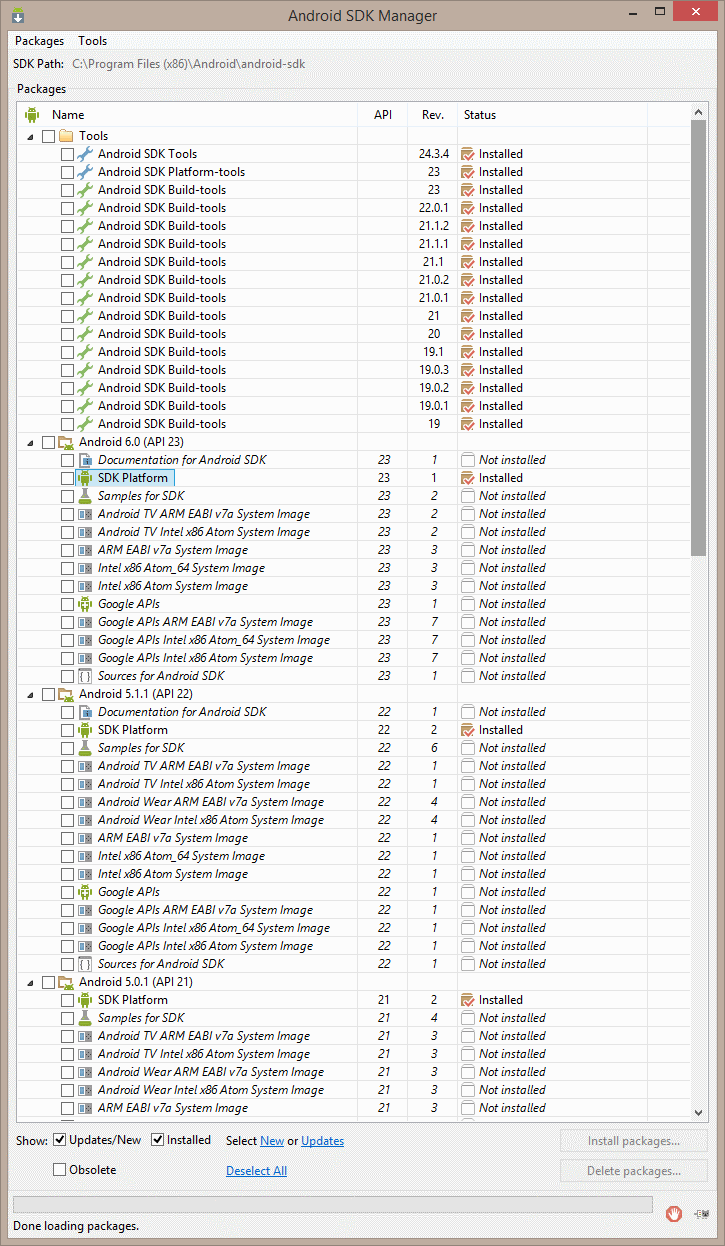Check the API 23 SDK Platform checkbox
Viewport: 725px width, 1246px height.
(67, 478)
